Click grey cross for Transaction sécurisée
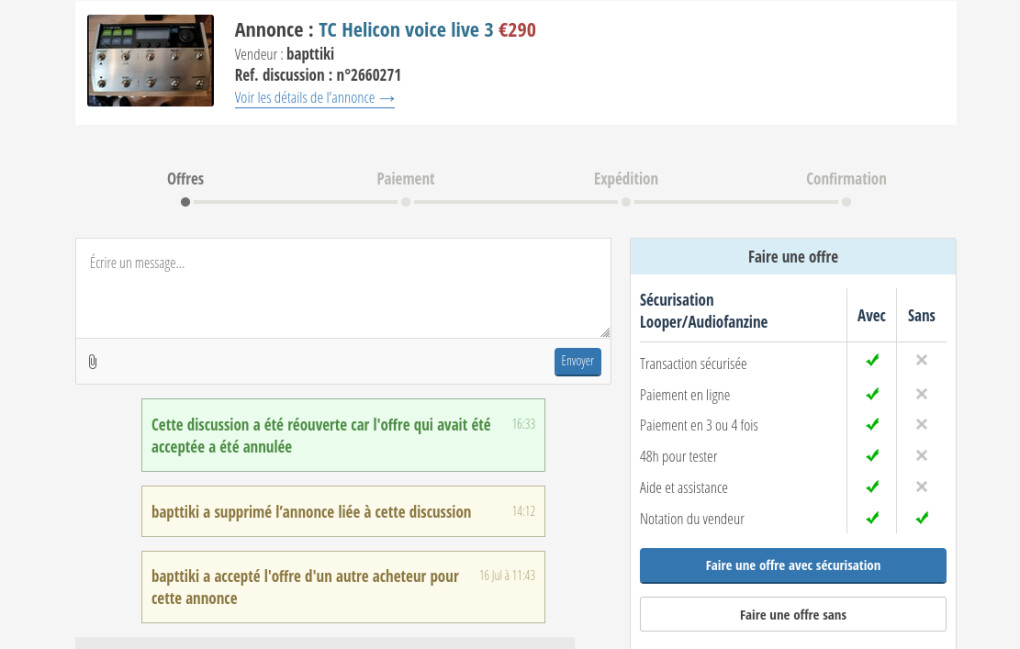Viewport: 1020px width, 649px height. 921,360
